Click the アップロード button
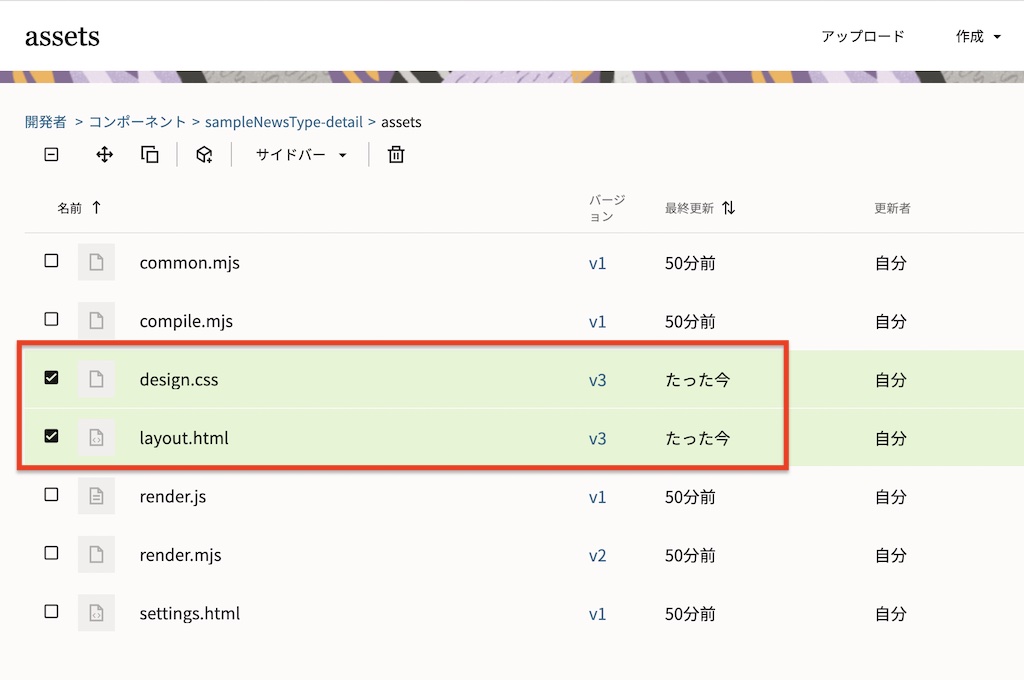Viewport: 1024px width, 680px height. click(862, 37)
